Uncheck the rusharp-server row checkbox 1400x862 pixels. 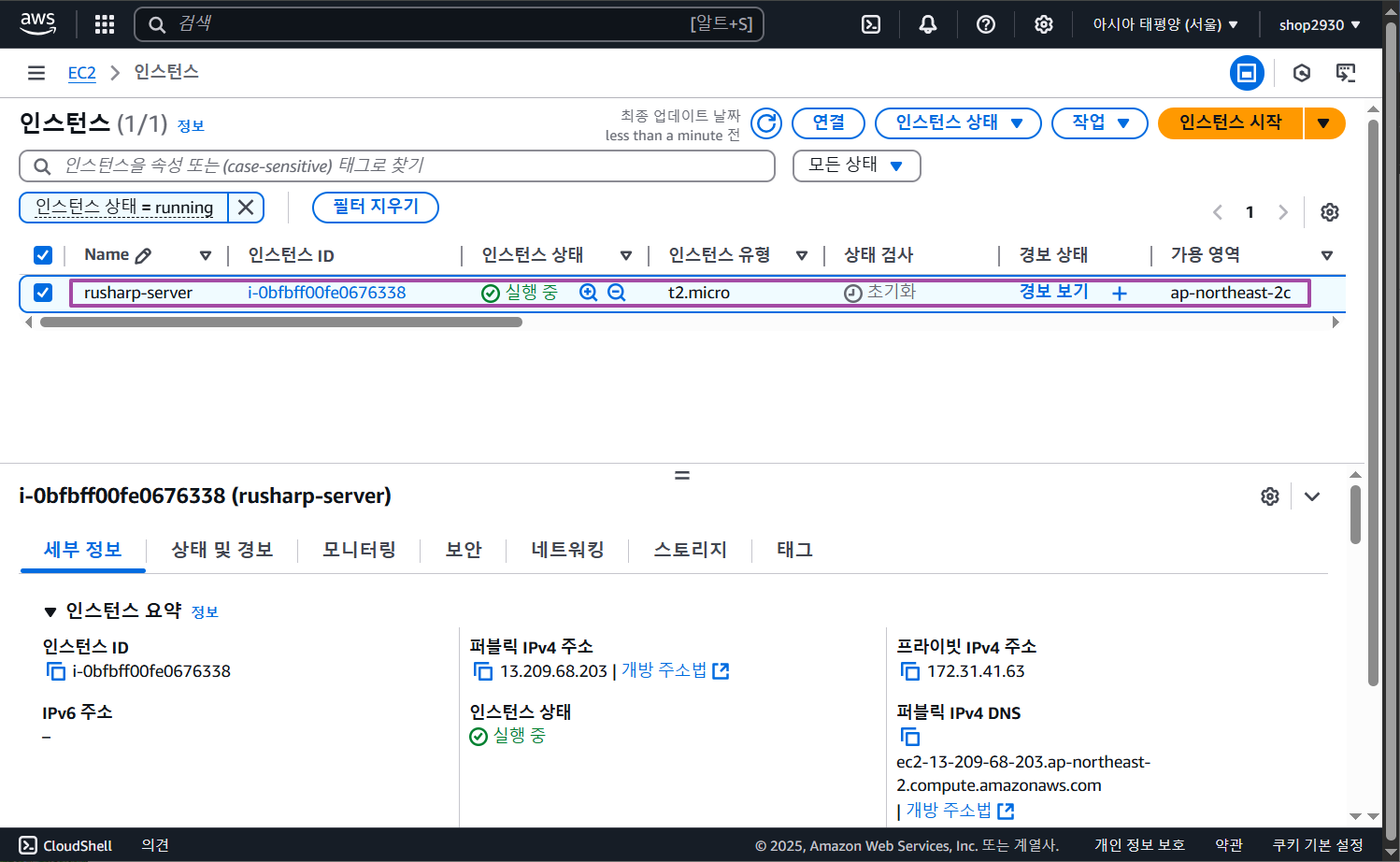point(43,293)
